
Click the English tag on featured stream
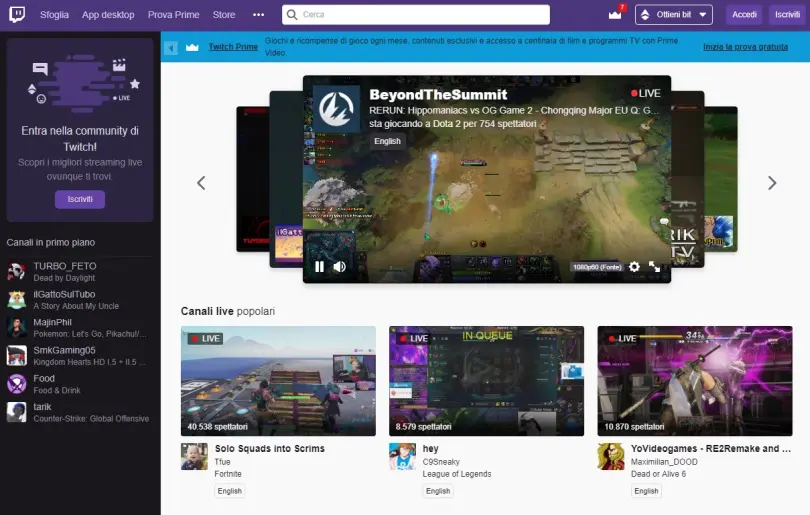387,141
